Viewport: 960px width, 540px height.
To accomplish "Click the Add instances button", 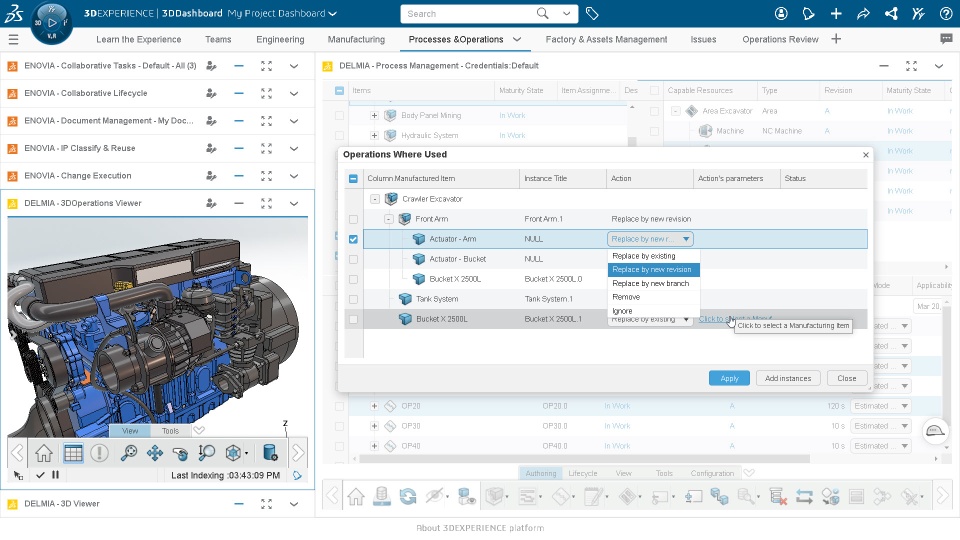I will [x=788, y=378].
